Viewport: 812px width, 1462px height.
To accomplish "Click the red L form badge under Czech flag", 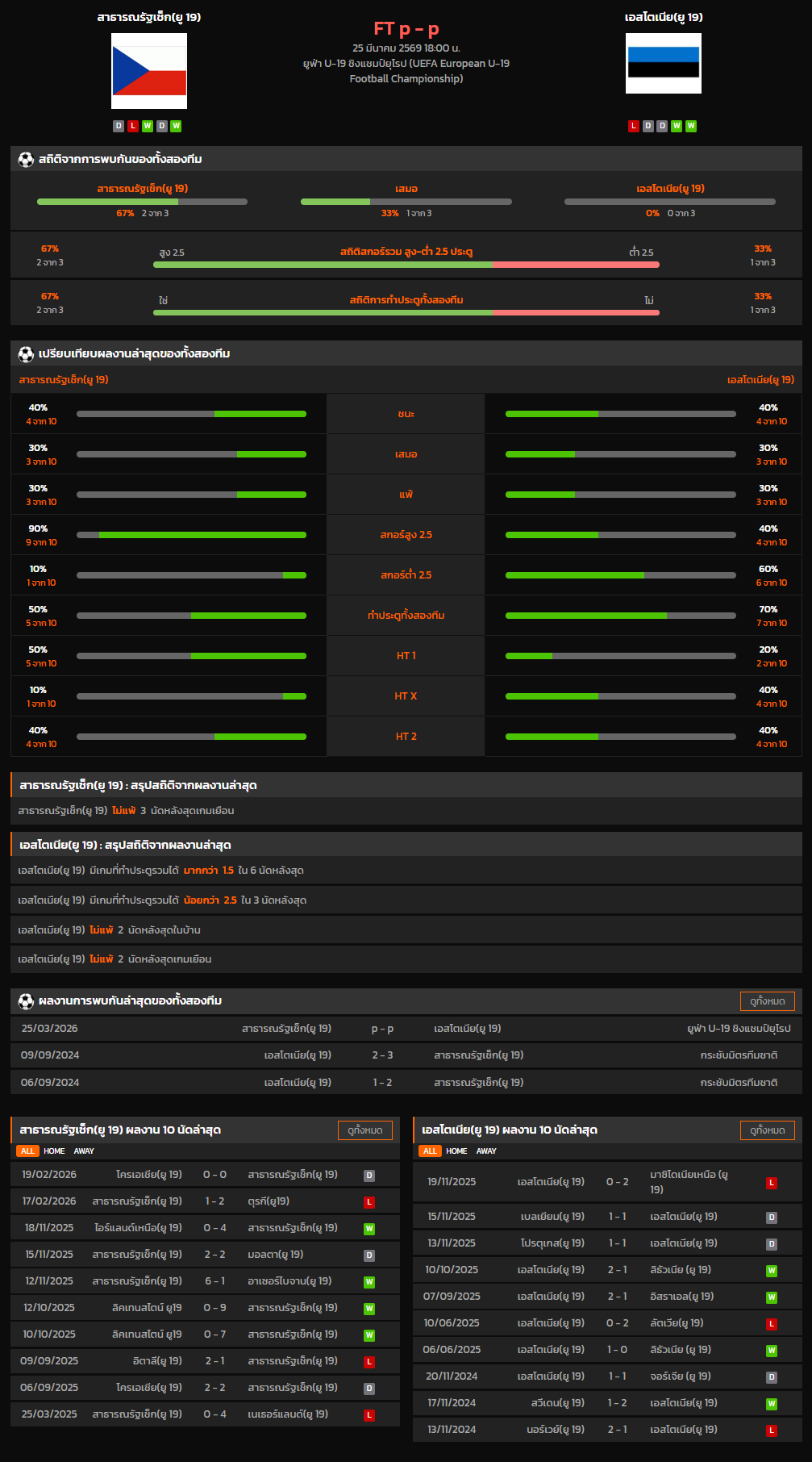I will (x=133, y=126).
